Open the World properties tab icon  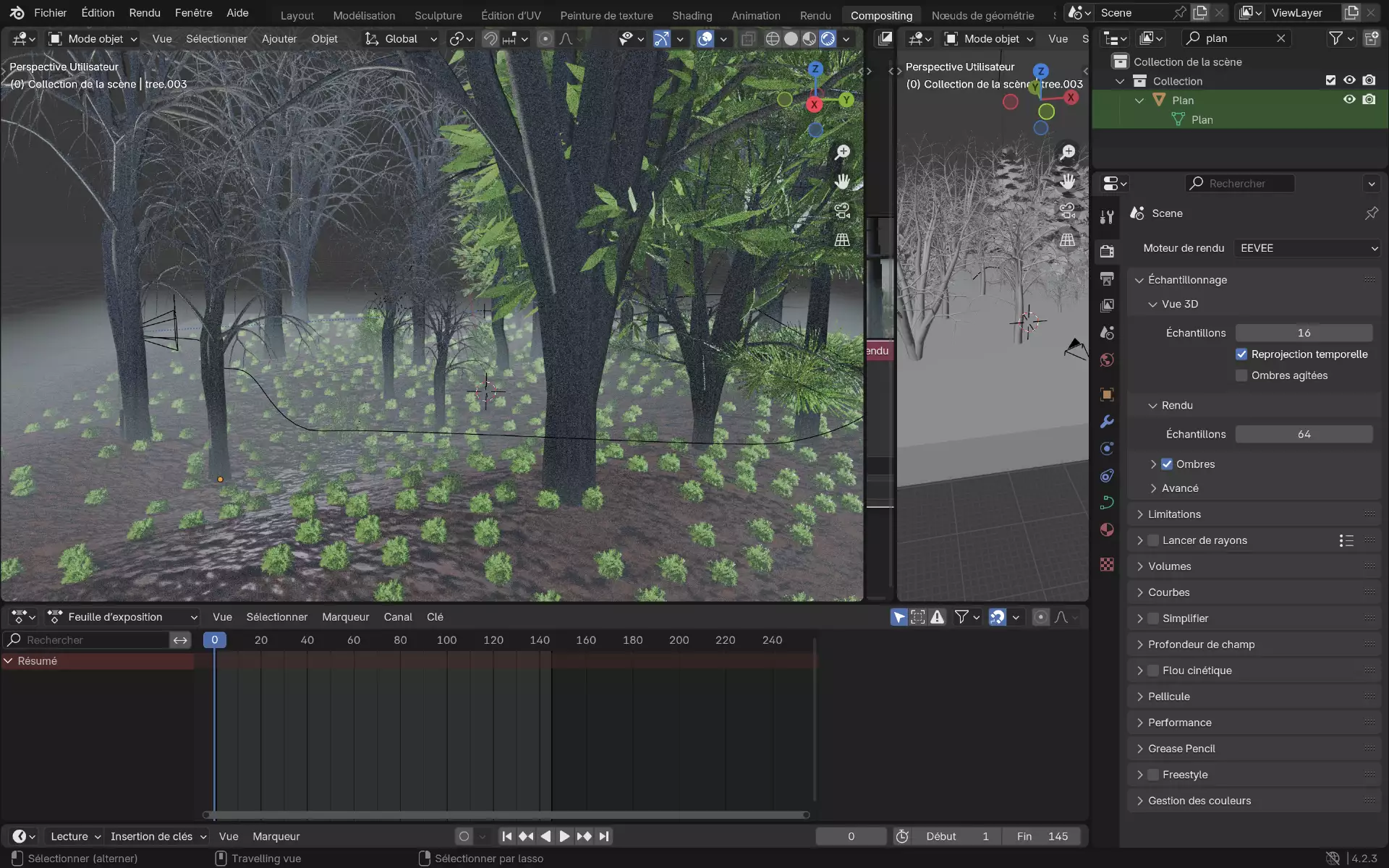pyautogui.click(x=1107, y=360)
